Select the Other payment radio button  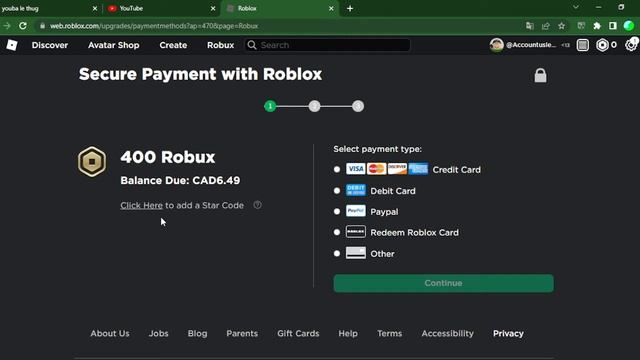tap(337, 253)
